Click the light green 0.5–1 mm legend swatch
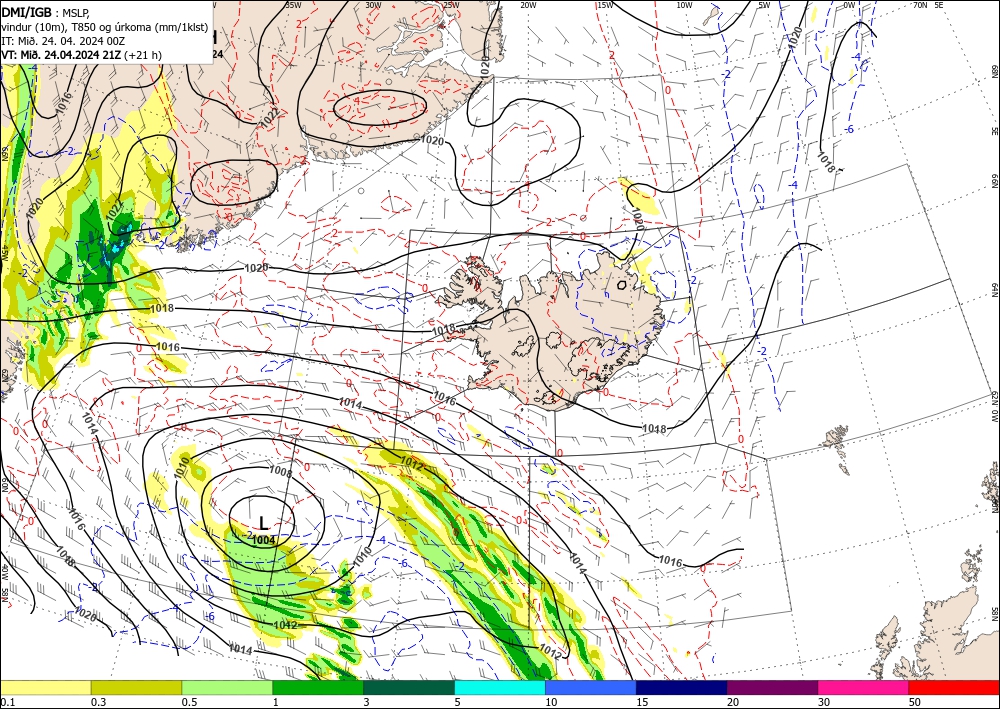Image resolution: width=1000 pixels, height=709 pixels. [x=227, y=687]
